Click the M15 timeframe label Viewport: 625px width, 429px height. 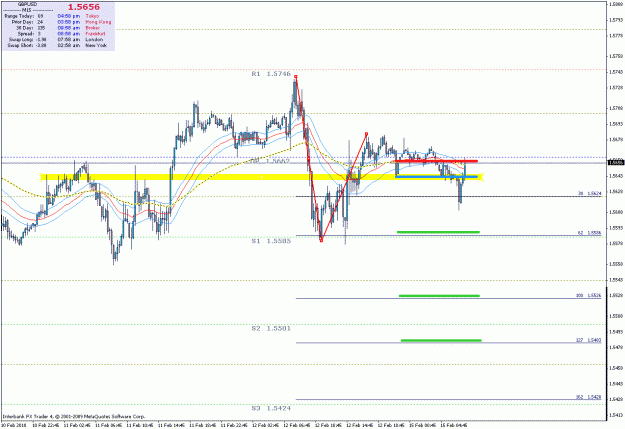(27, 10)
